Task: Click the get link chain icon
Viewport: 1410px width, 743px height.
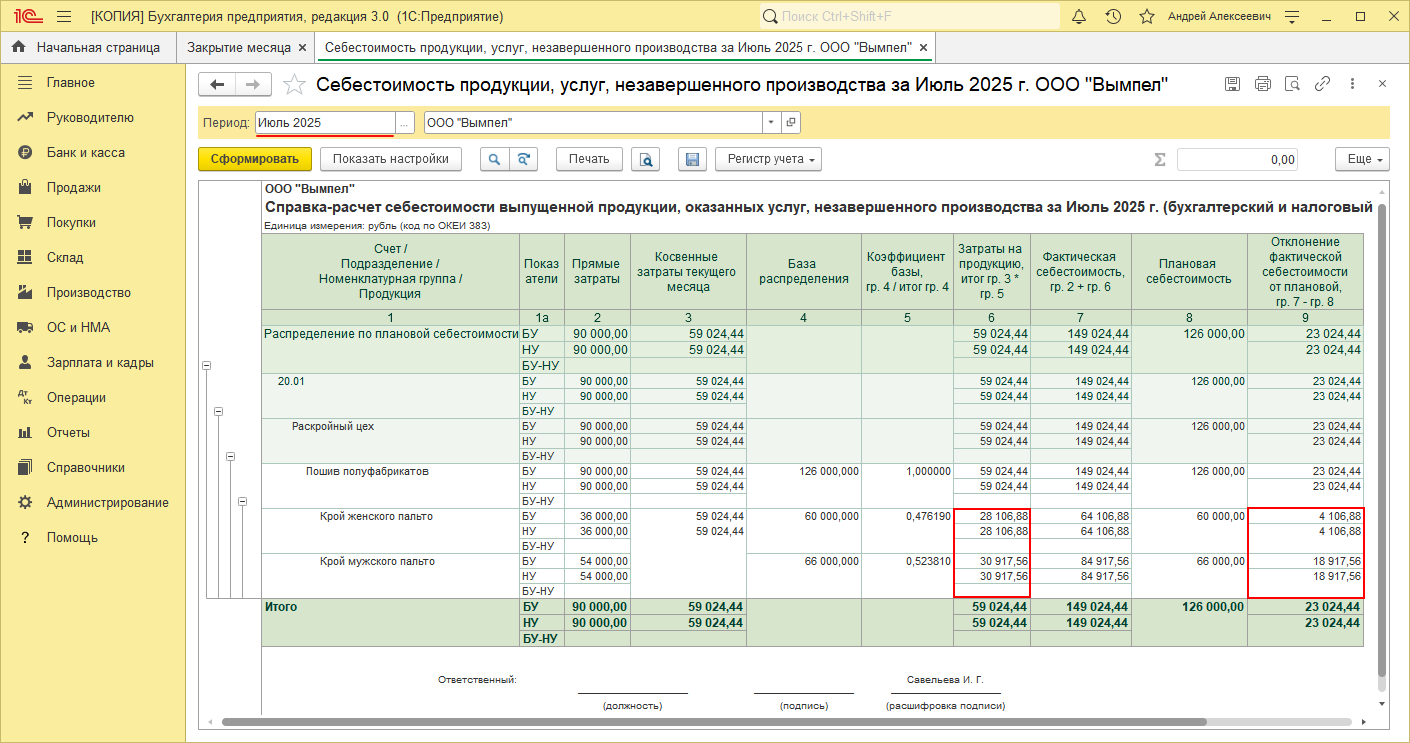Action: pyautogui.click(x=1322, y=84)
